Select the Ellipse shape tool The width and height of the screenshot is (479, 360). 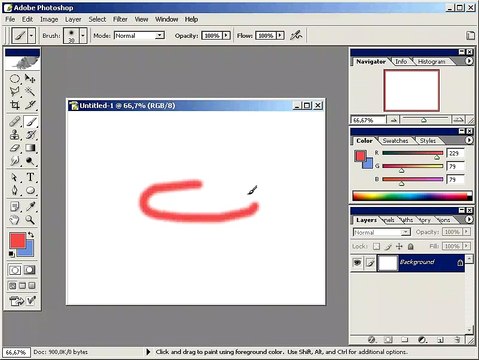[30, 190]
